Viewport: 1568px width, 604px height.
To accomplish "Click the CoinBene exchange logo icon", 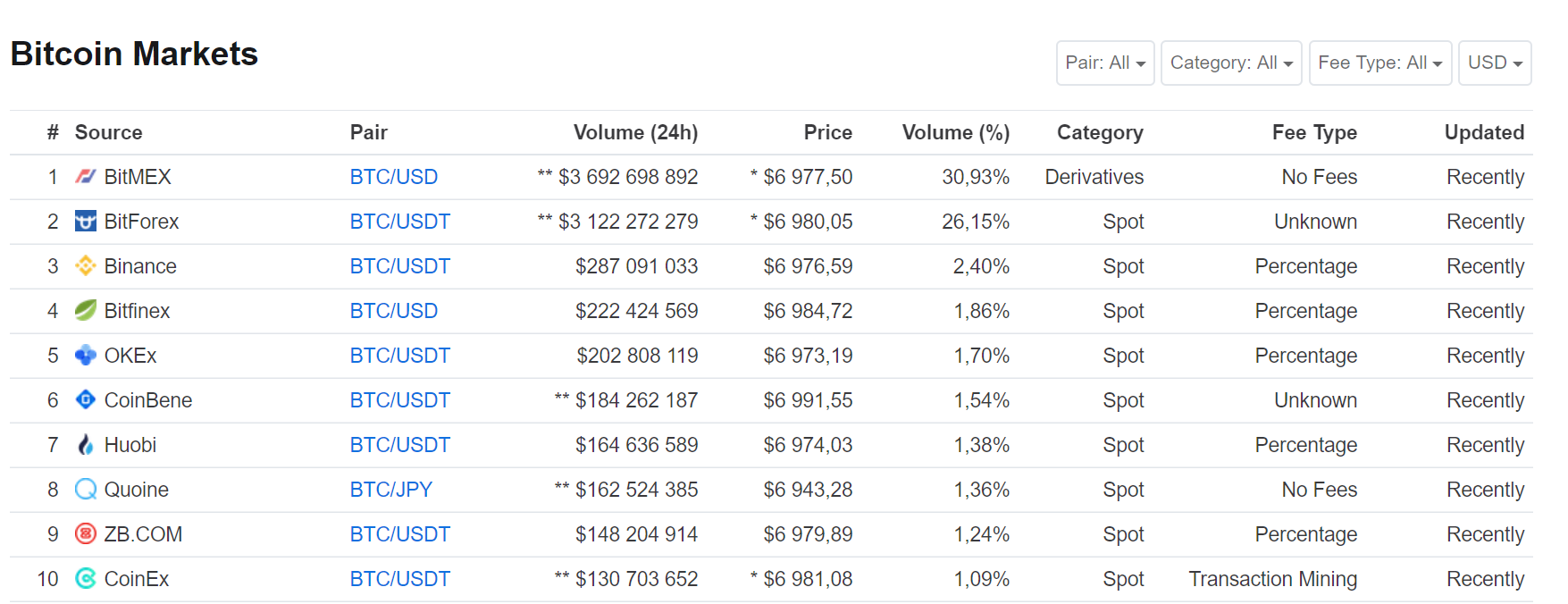I will pyautogui.click(x=85, y=399).
